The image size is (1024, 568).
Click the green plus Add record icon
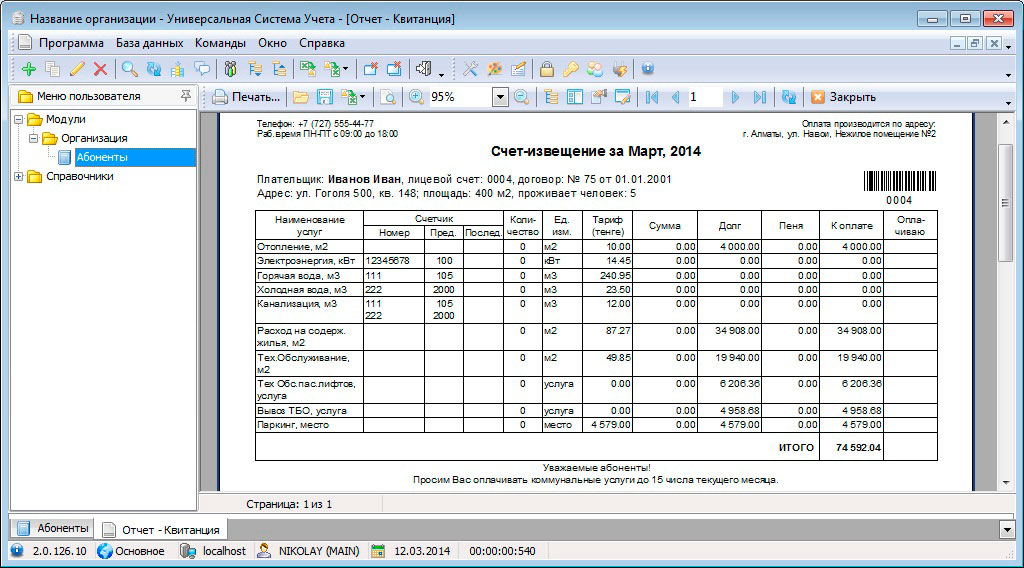point(29,69)
